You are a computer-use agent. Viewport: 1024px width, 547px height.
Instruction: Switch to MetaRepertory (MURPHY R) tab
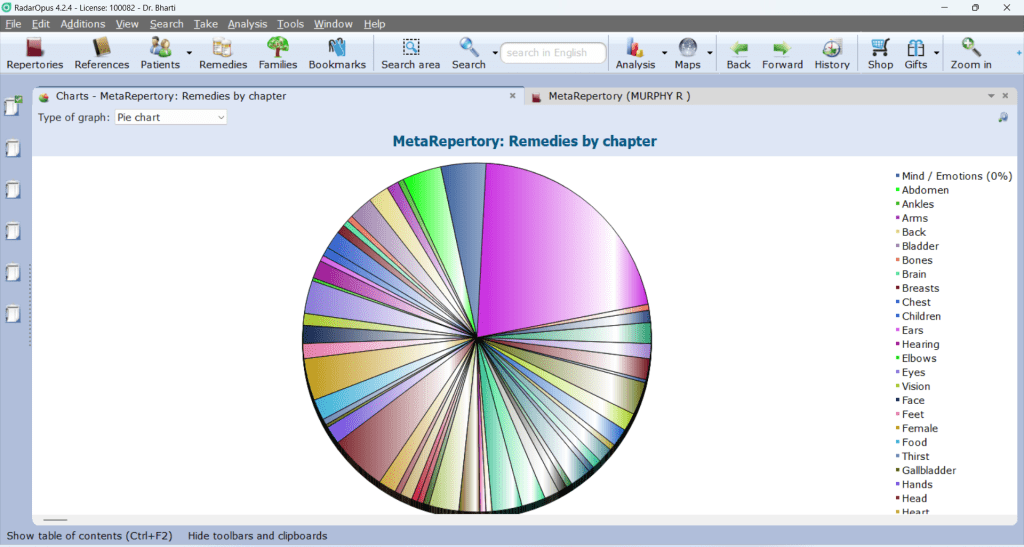coord(618,96)
